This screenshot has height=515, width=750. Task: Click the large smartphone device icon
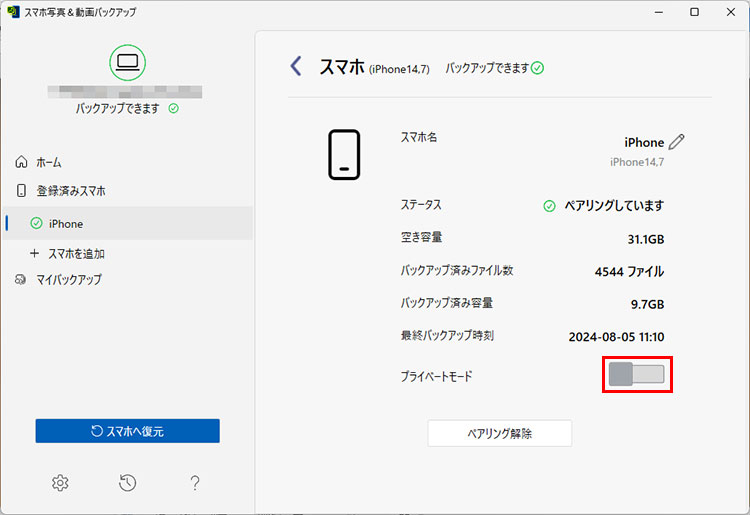[x=344, y=155]
